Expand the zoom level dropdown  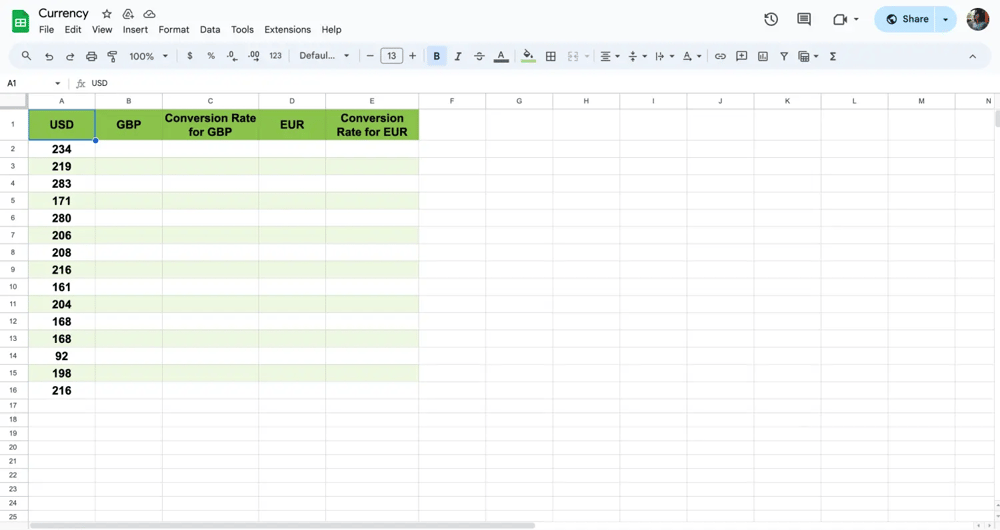(149, 57)
